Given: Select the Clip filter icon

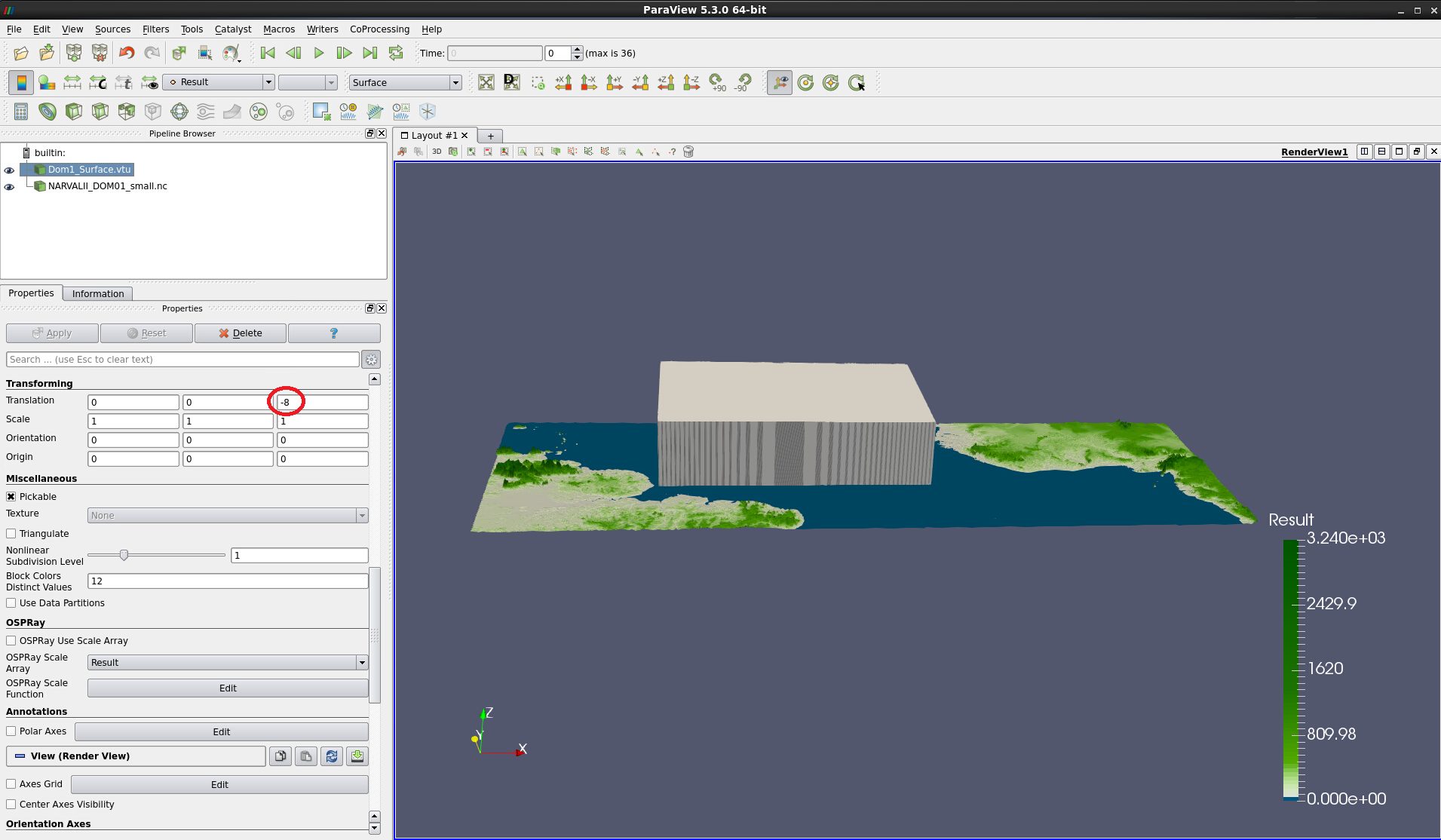Looking at the screenshot, I should click(74, 112).
